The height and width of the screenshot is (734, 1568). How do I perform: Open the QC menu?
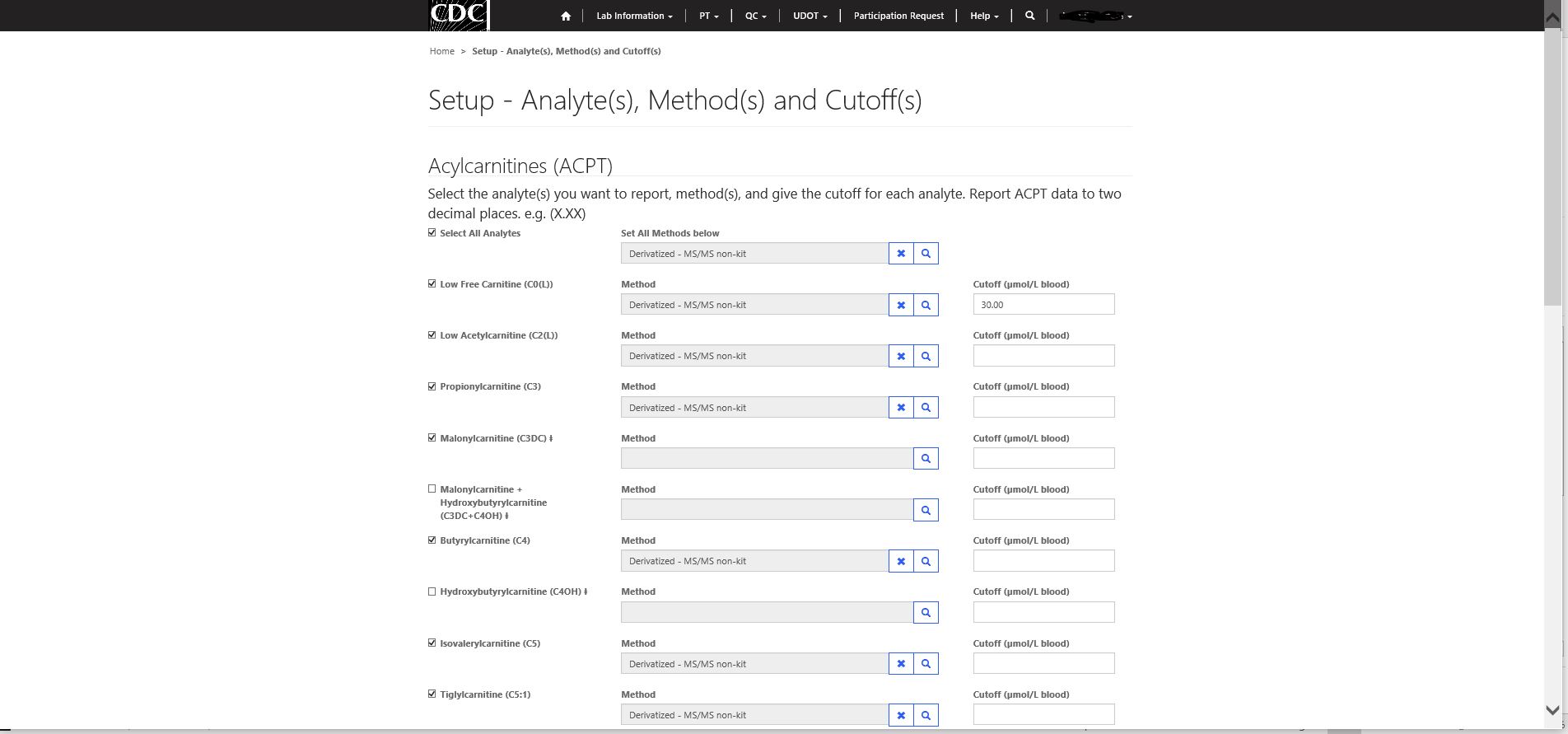point(755,16)
